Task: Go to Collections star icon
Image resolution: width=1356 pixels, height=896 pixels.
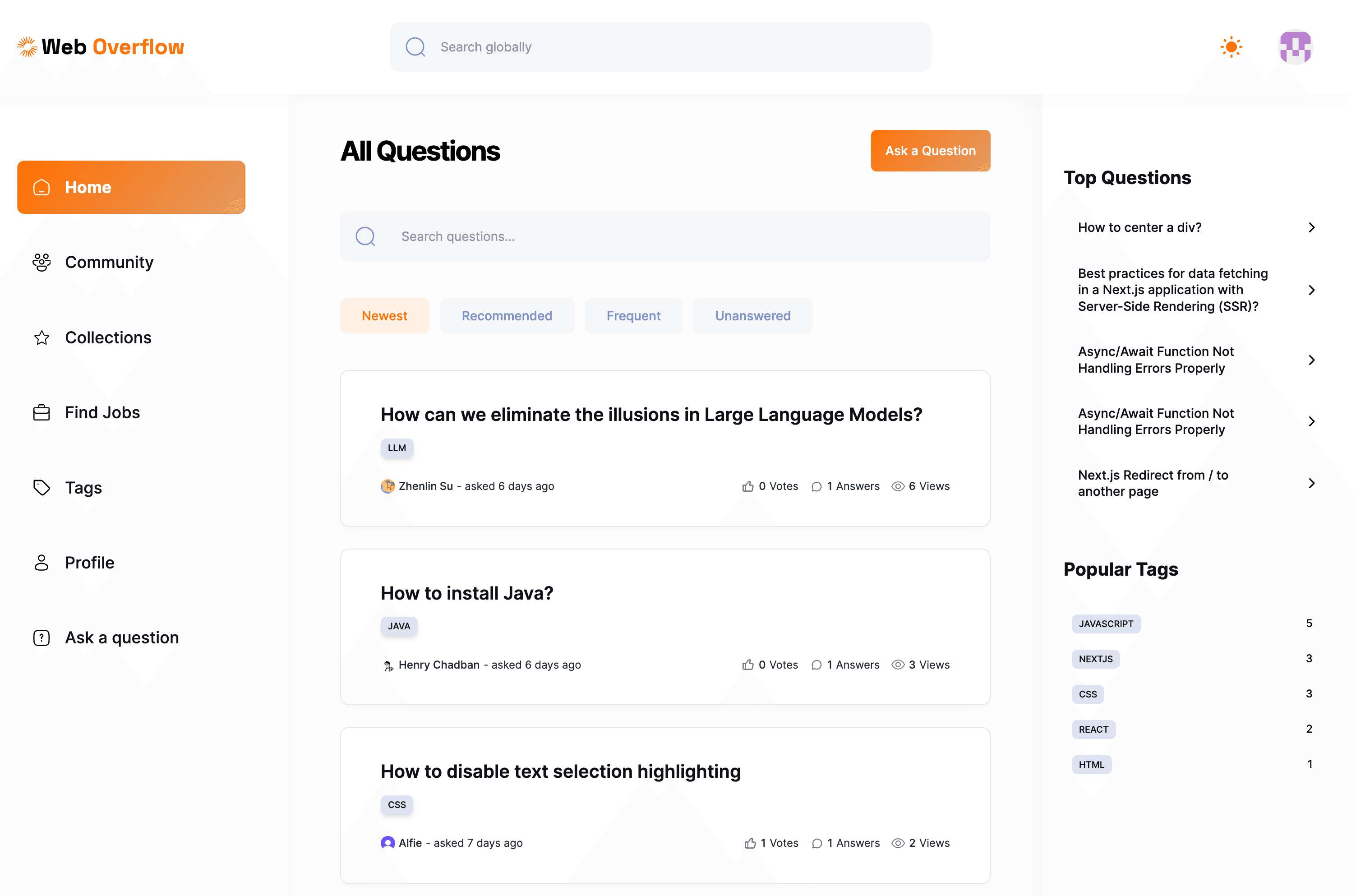Action: (42, 338)
